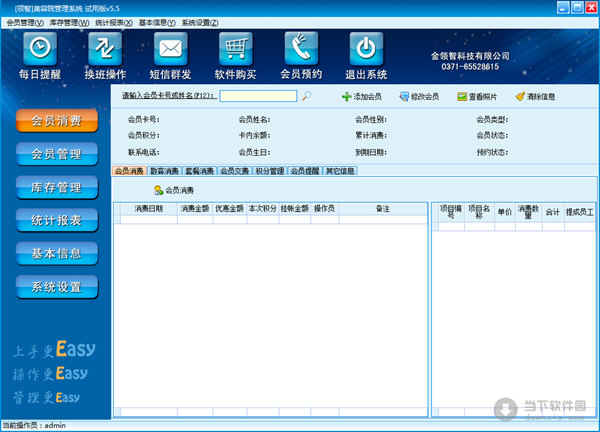Open the 会员管理(V) menu
The width and height of the screenshot is (600, 432).
click(x=25, y=23)
